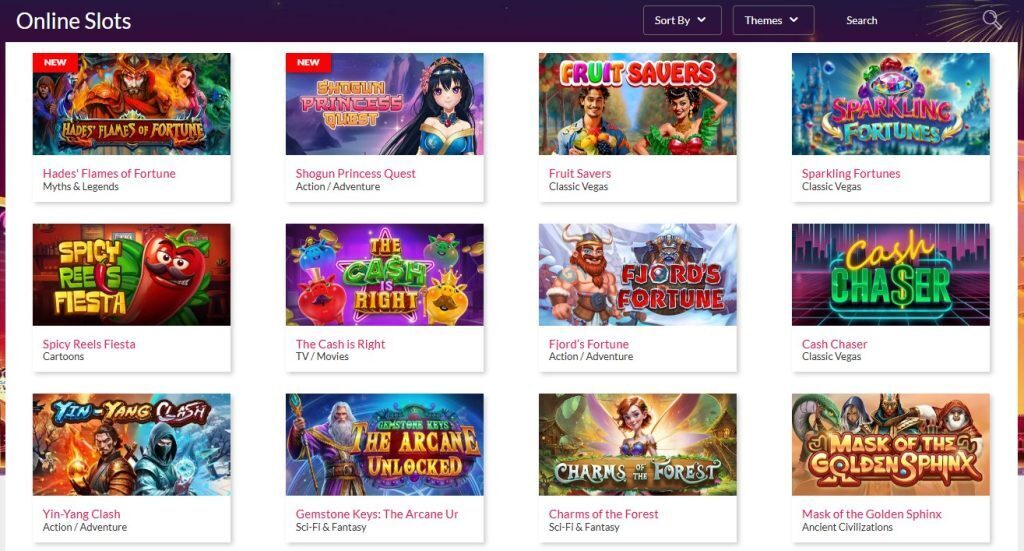This screenshot has width=1024, height=551.
Task: Open the Sort By dropdown
Action: (682, 20)
